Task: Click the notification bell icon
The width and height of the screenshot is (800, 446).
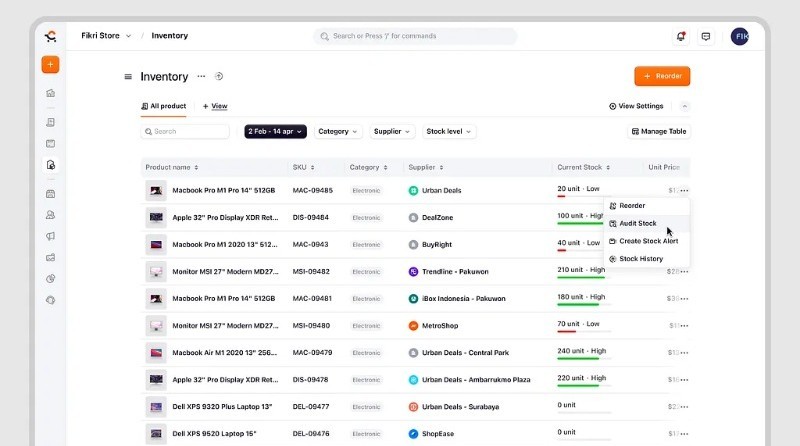Action: [681, 36]
